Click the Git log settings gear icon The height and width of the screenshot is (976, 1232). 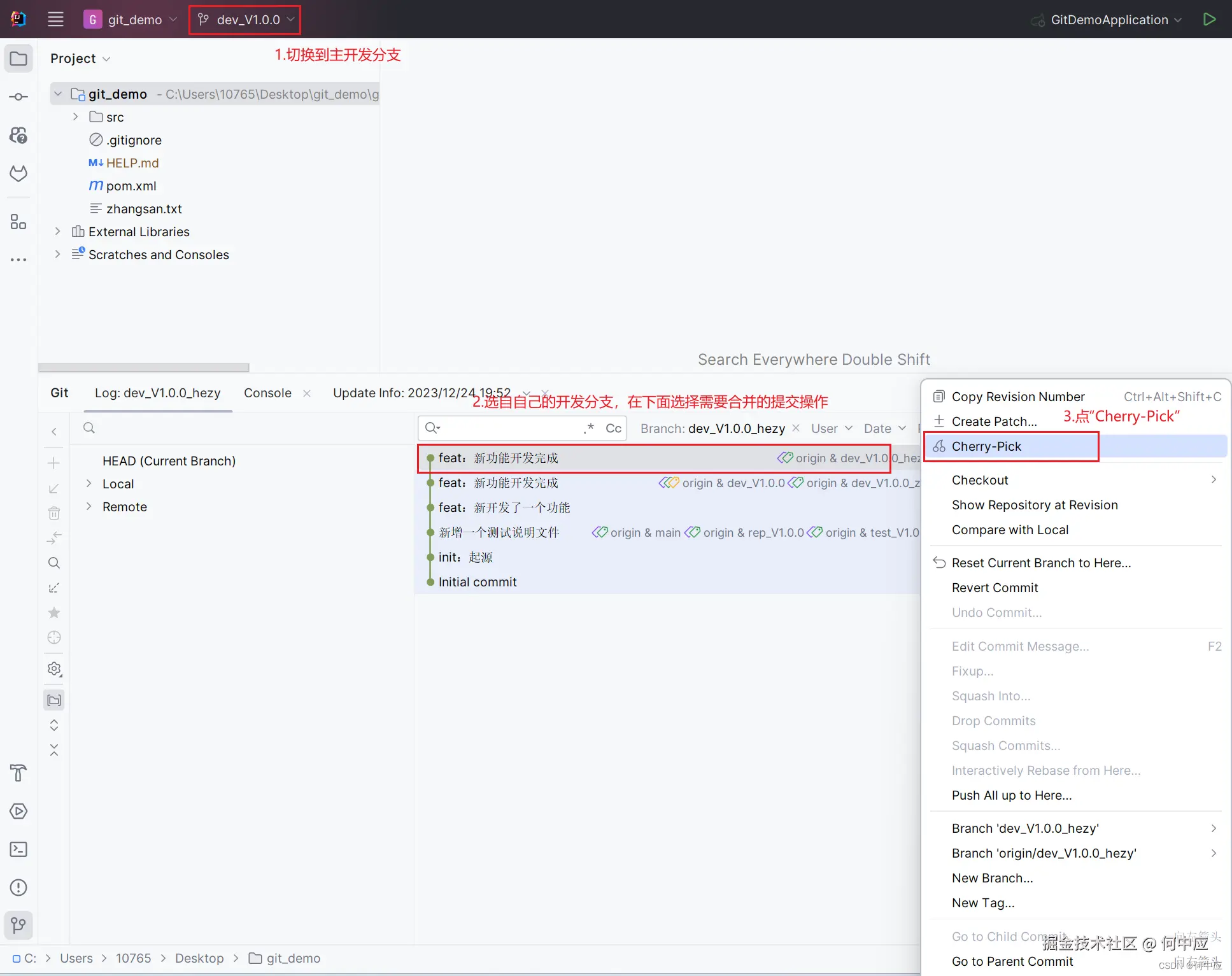(x=54, y=668)
